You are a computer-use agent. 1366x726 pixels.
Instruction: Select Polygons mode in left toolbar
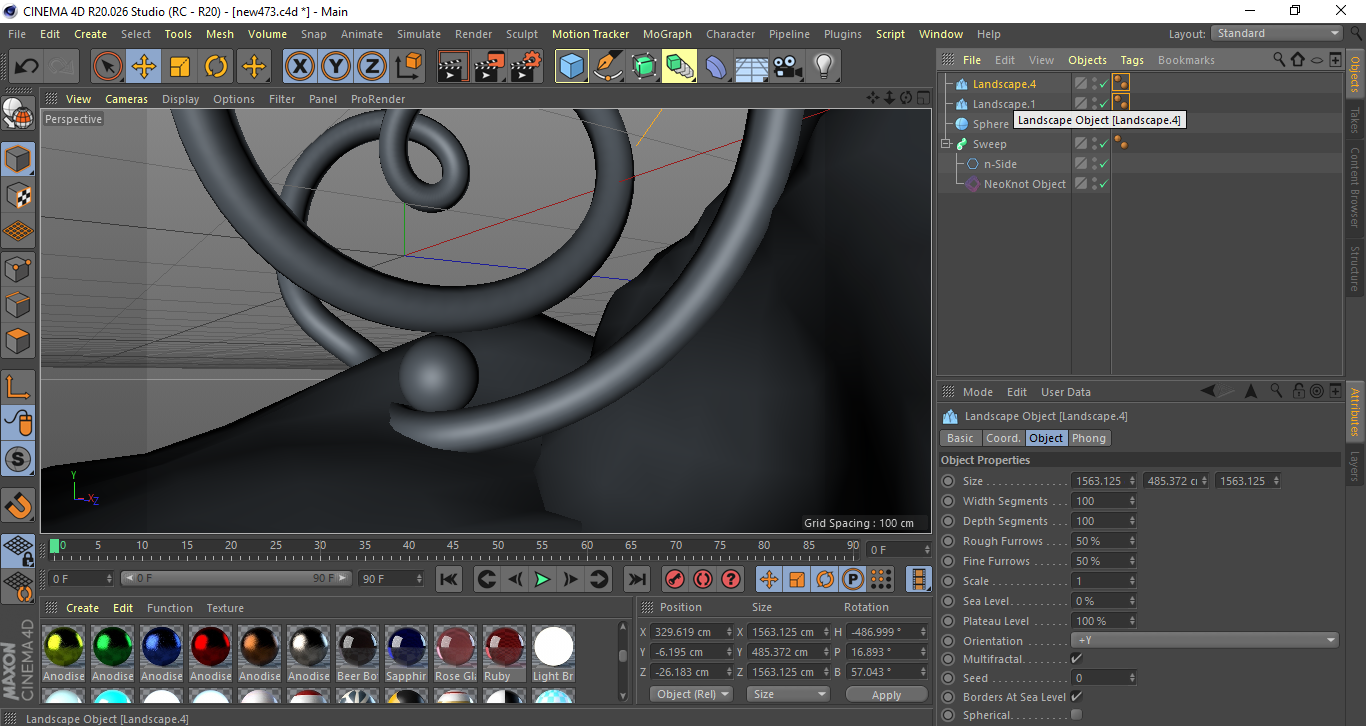(x=18, y=340)
